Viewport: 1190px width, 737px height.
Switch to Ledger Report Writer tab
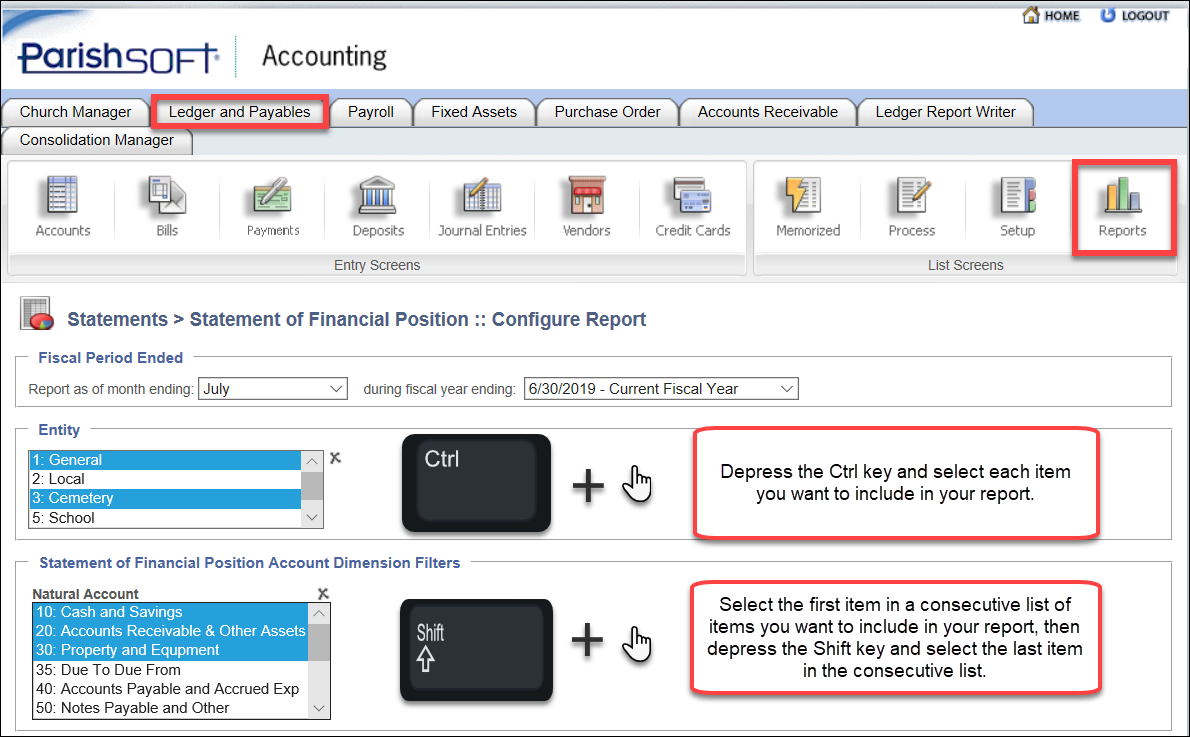point(946,112)
